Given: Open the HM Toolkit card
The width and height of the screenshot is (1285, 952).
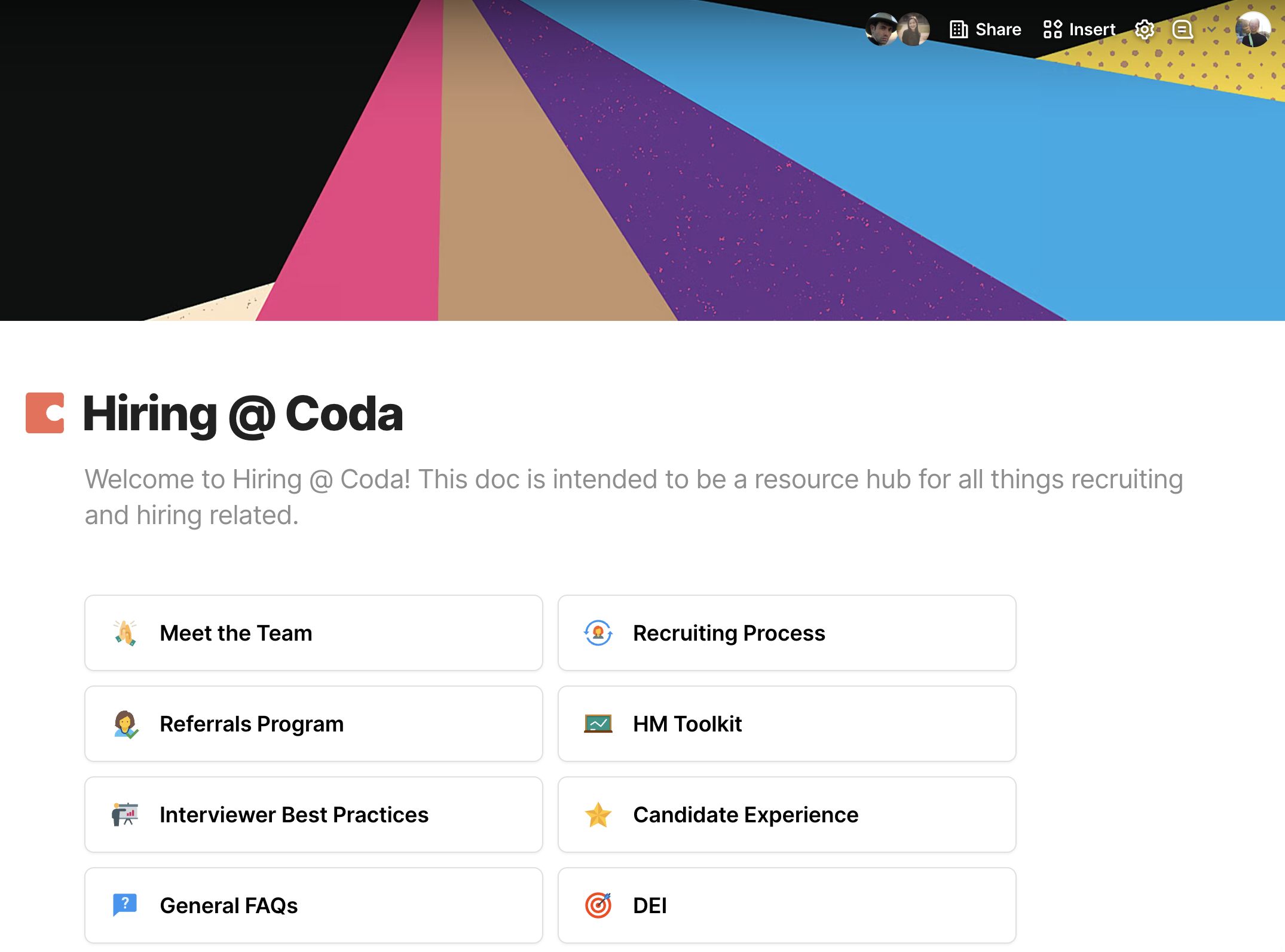Looking at the screenshot, I should tap(787, 724).
